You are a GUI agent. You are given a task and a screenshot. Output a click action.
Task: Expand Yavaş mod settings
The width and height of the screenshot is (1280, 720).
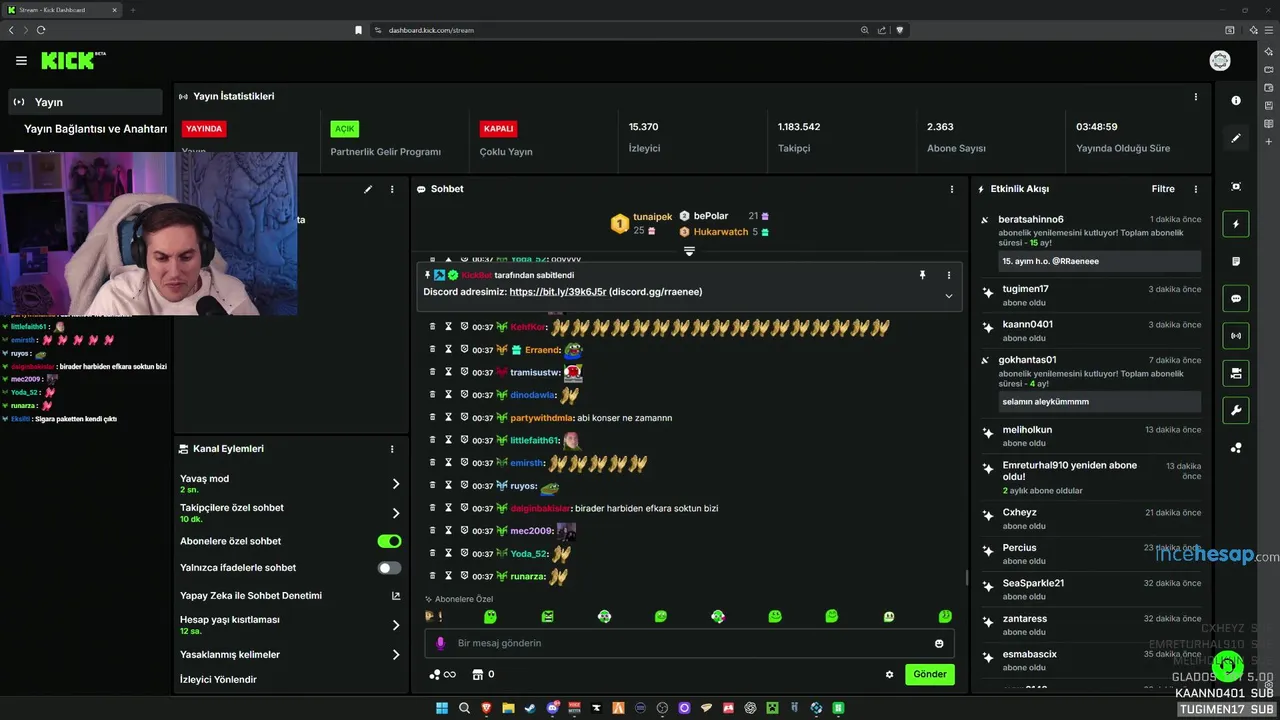click(396, 484)
